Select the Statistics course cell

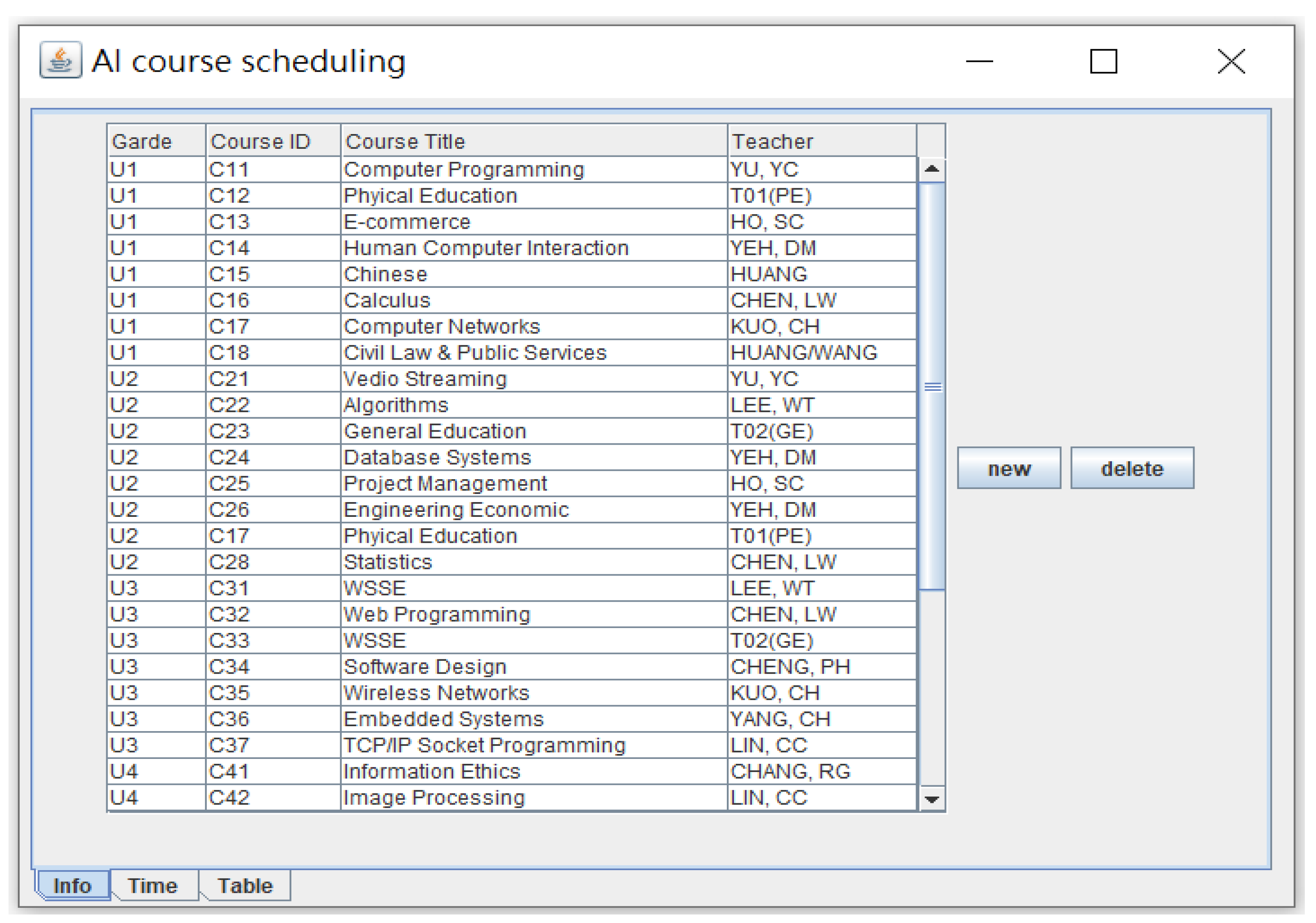pos(534,562)
